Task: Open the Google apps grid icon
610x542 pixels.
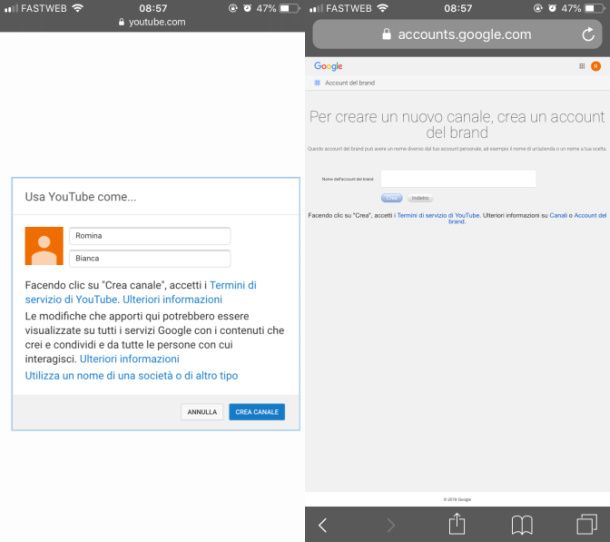Action: click(582, 66)
